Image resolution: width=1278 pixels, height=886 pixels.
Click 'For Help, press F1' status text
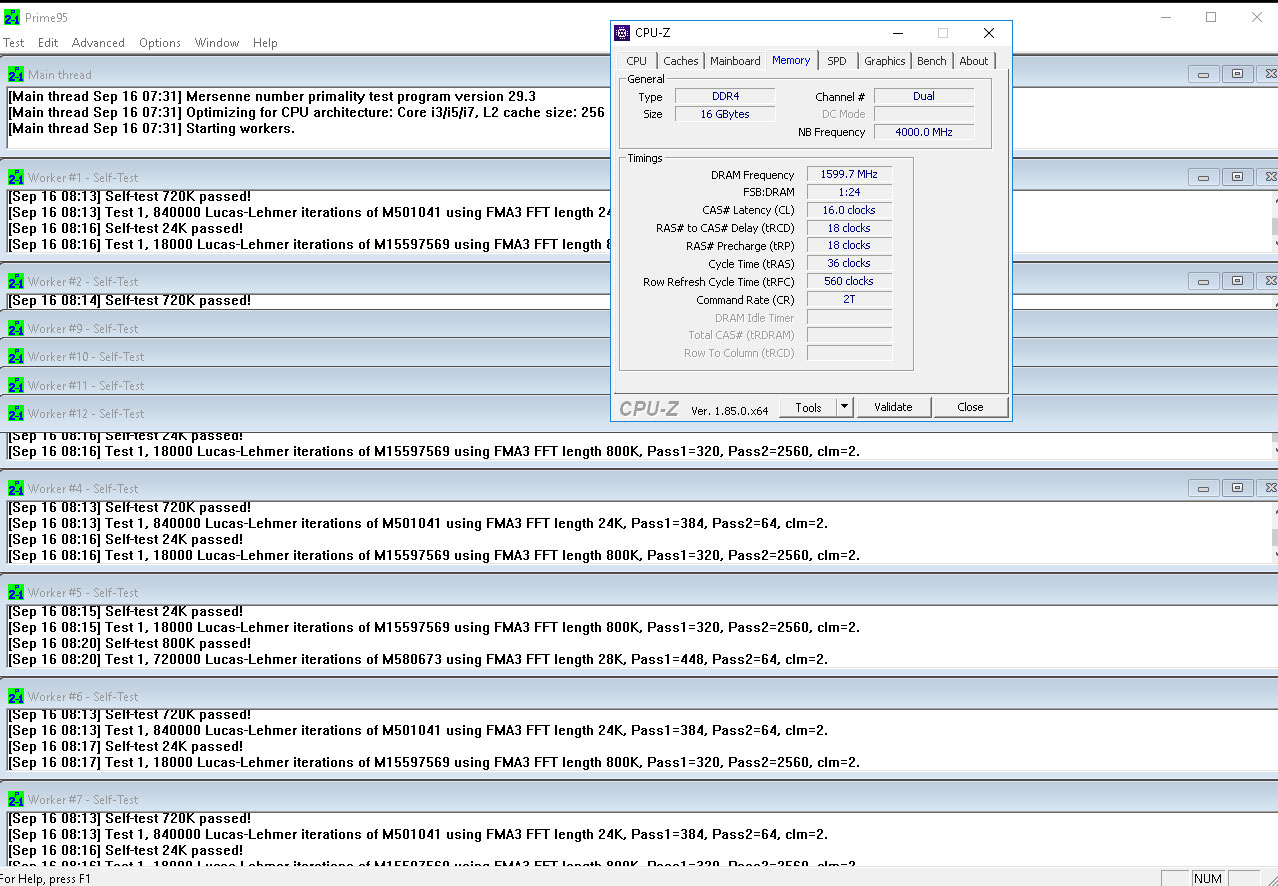tap(45, 879)
